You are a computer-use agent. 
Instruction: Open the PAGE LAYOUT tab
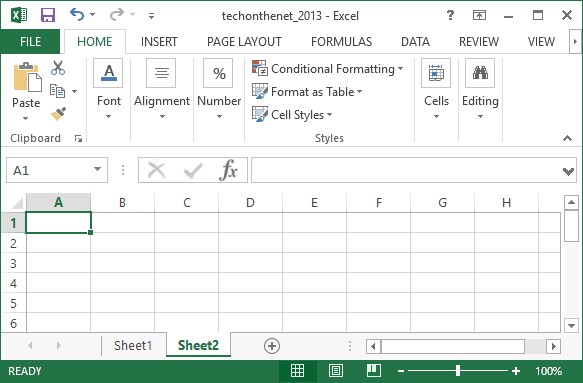click(244, 42)
